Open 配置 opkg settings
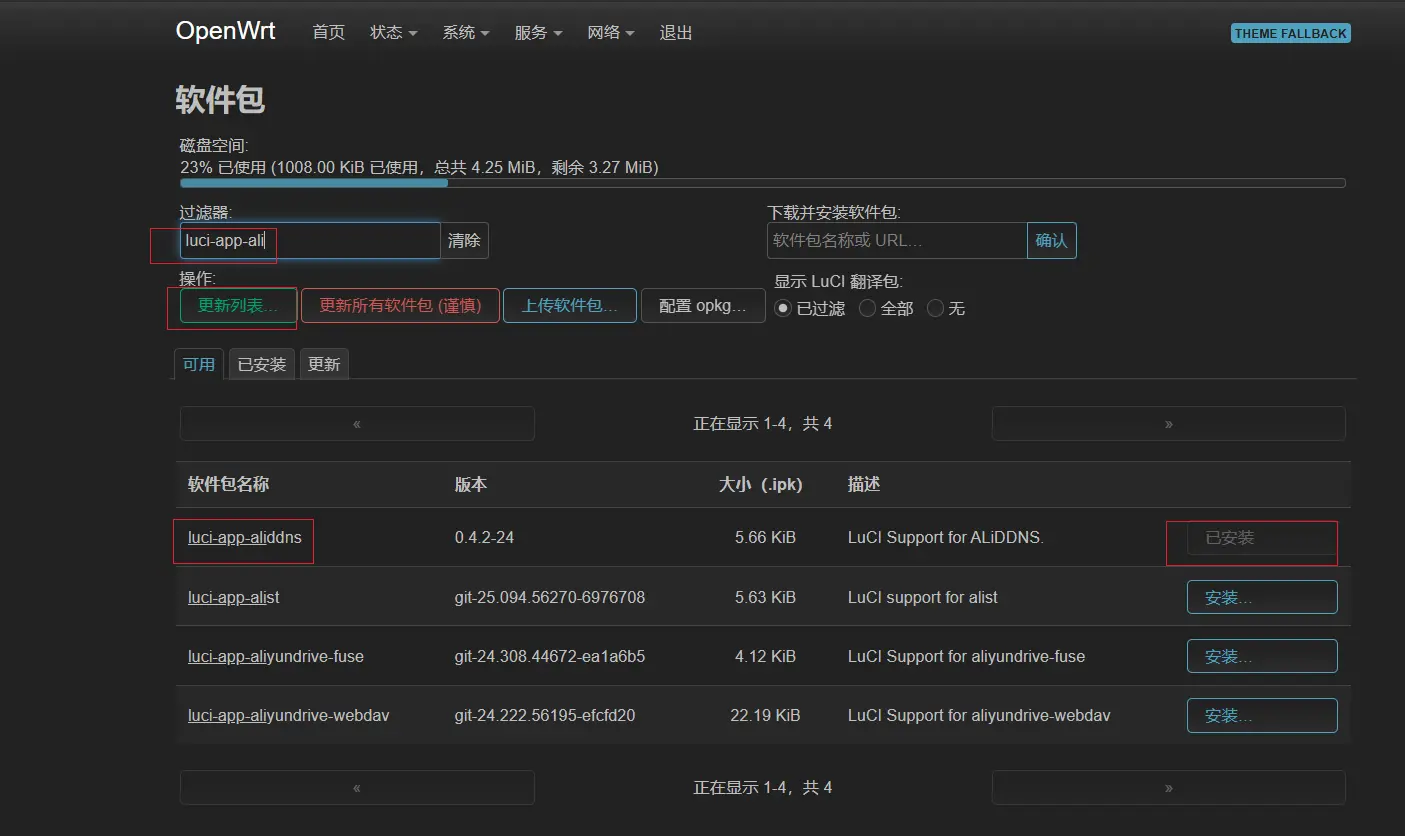The width and height of the screenshot is (1405, 836). coord(702,306)
